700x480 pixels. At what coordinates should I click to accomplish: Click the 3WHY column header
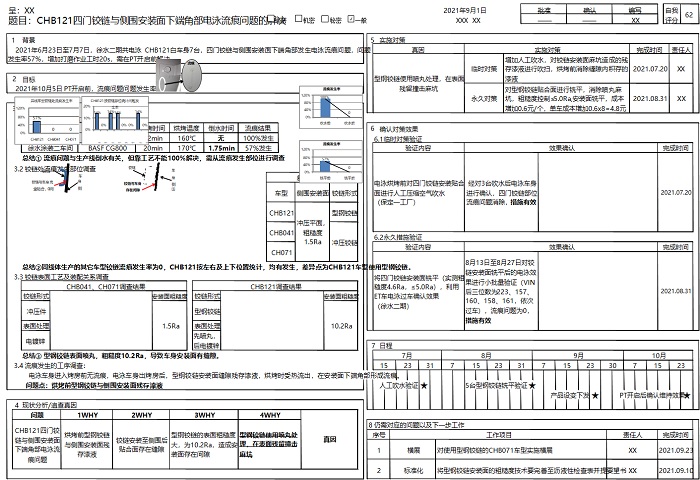pyautogui.click(x=204, y=415)
